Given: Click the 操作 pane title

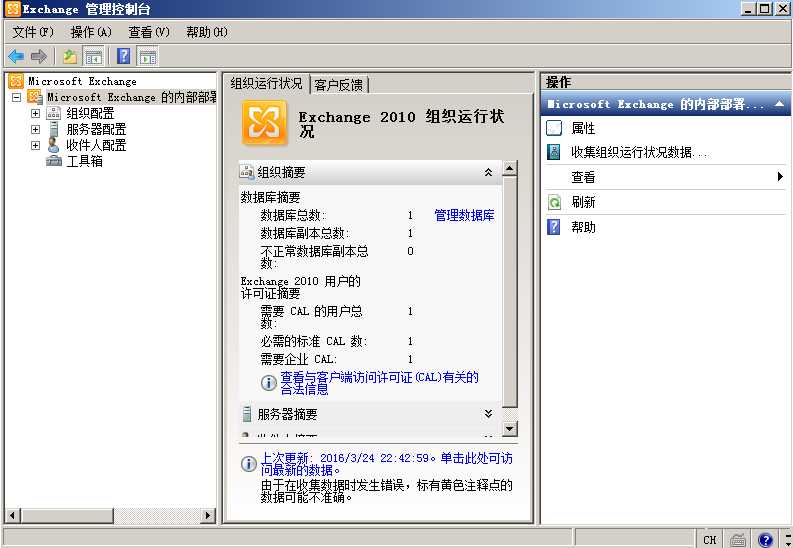Looking at the screenshot, I should click(558, 82).
